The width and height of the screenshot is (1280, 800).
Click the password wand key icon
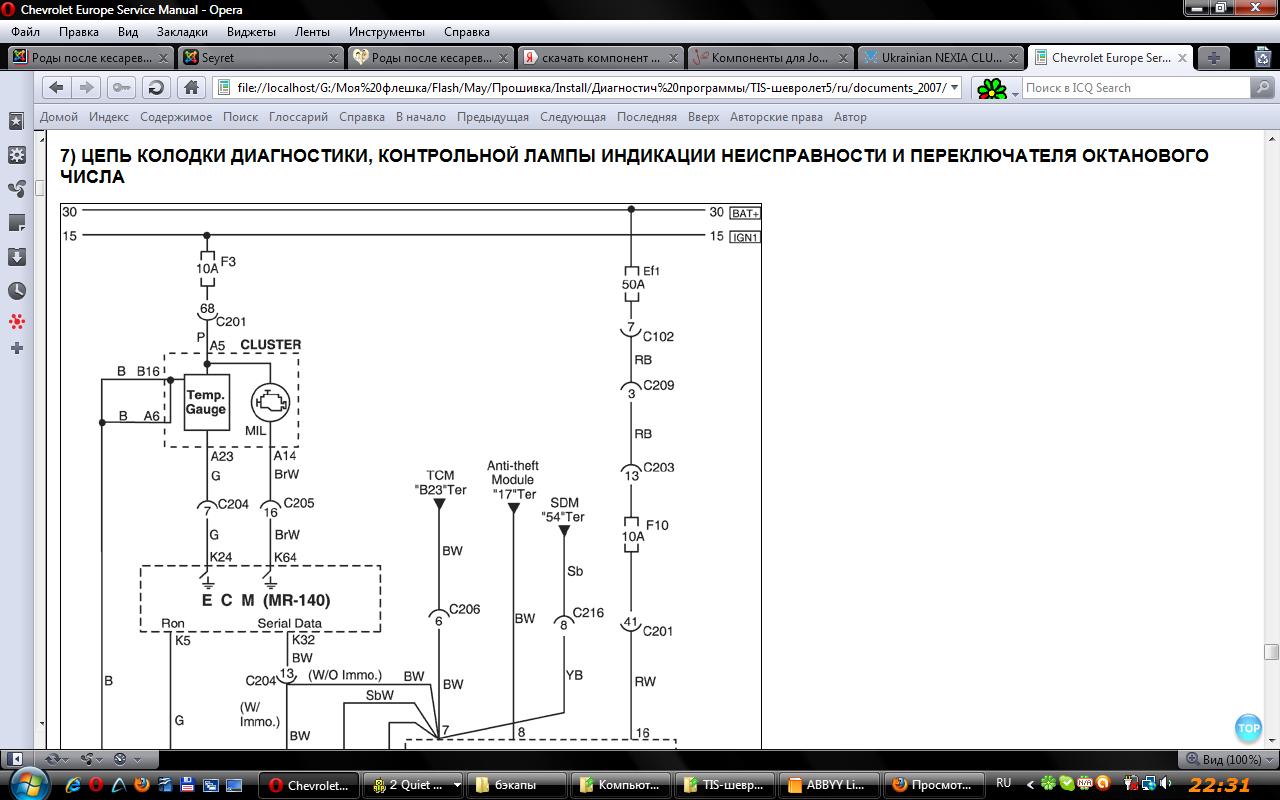coord(121,88)
